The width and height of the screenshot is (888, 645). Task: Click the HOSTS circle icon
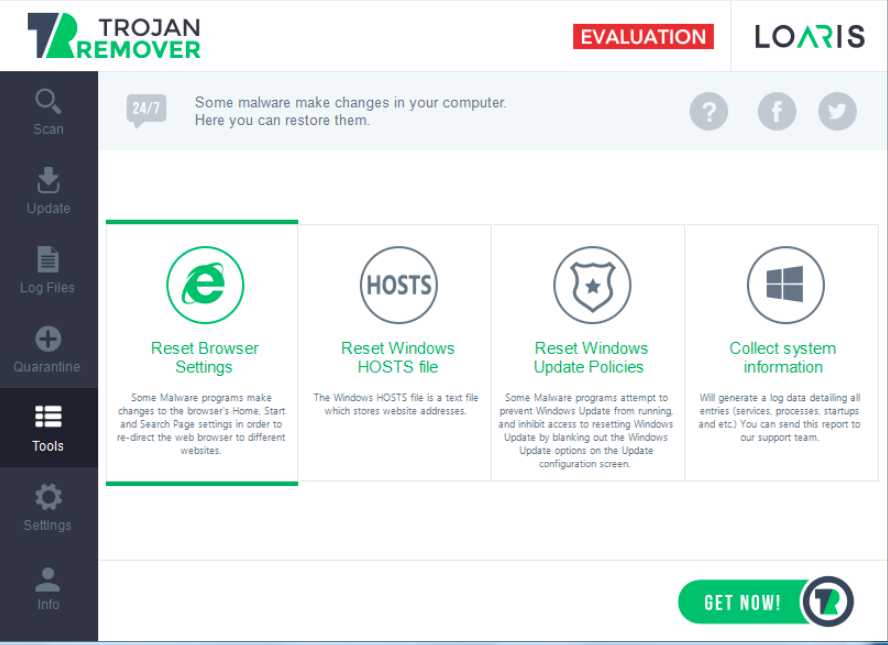(x=399, y=285)
